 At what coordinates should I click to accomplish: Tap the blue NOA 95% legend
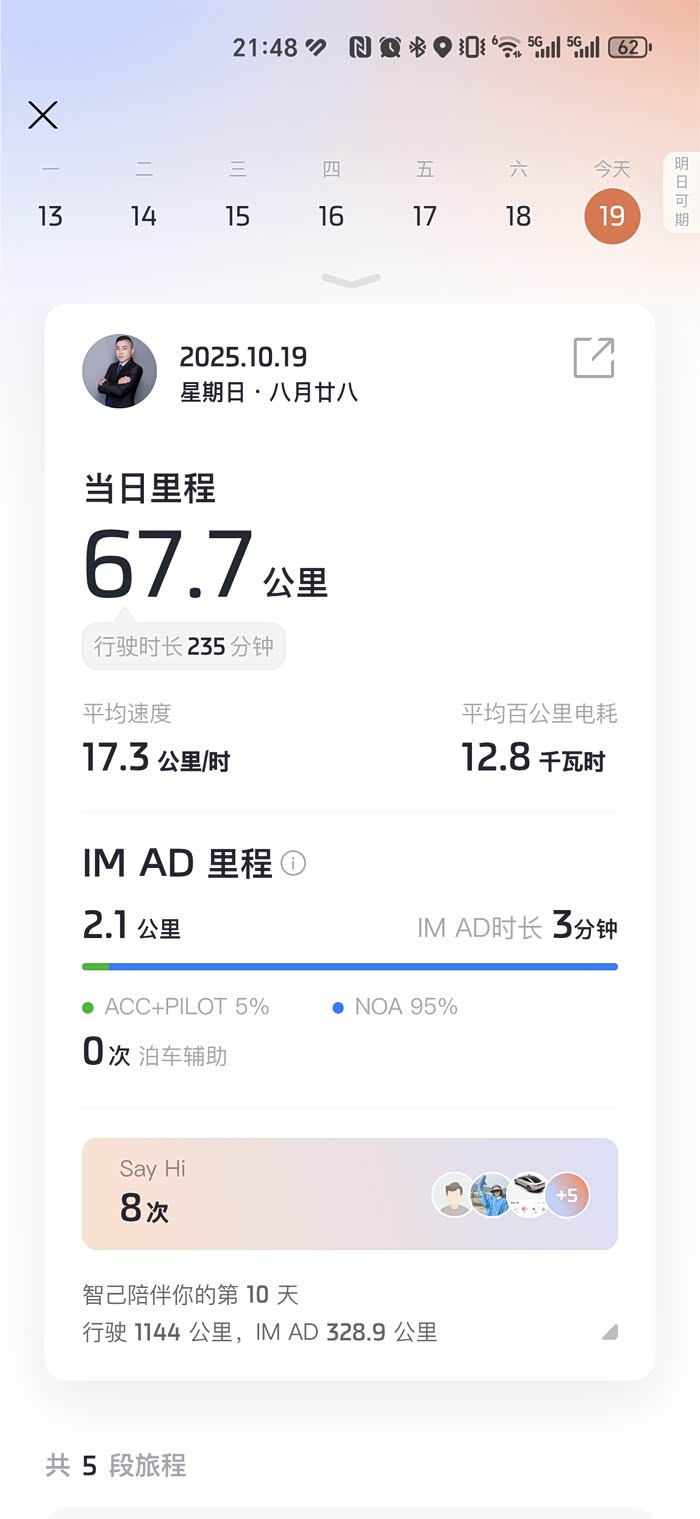pos(395,1007)
